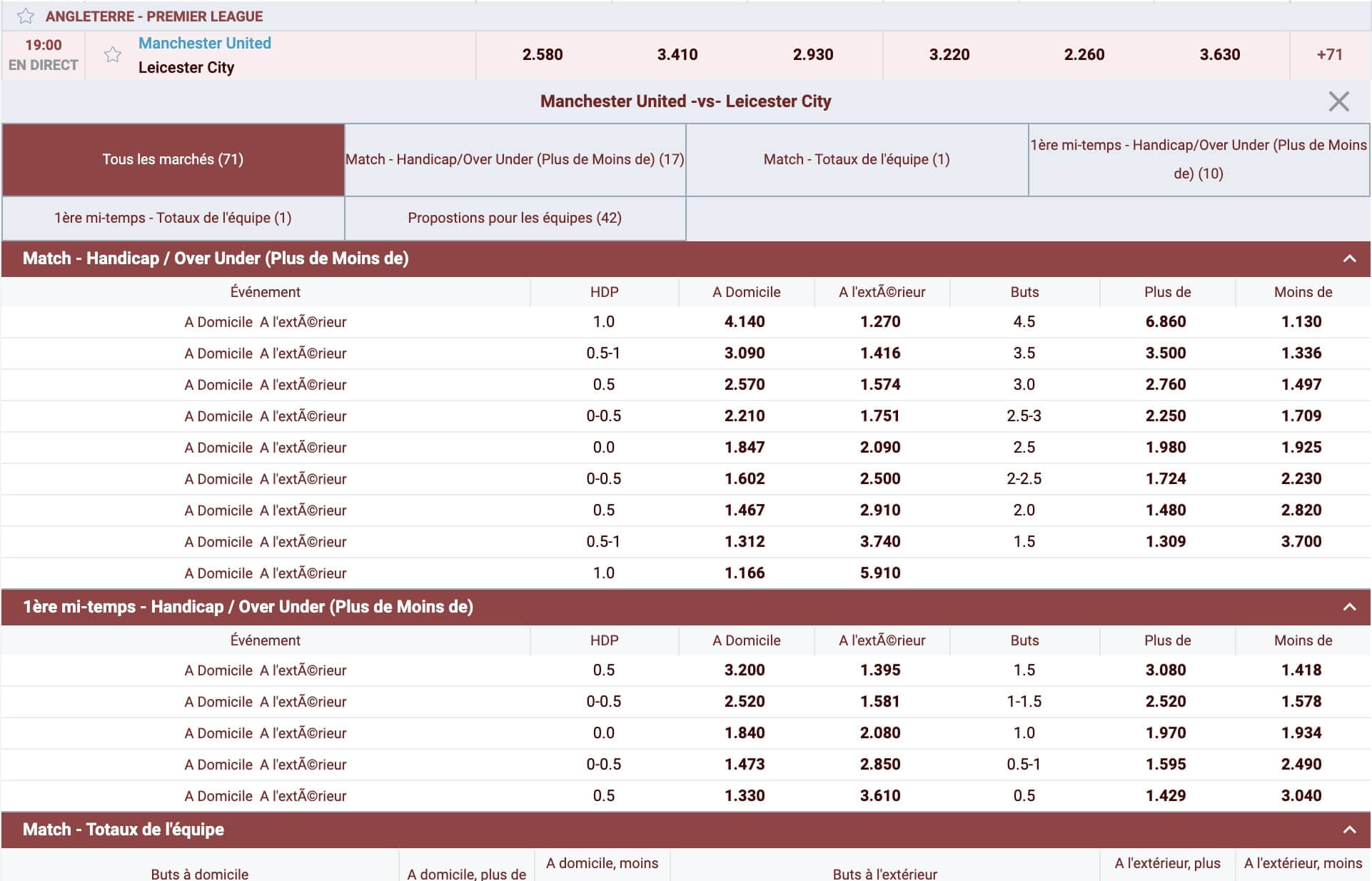Select the Leicester City team name
The image size is (1372, 881).
[x=186, y=67]
